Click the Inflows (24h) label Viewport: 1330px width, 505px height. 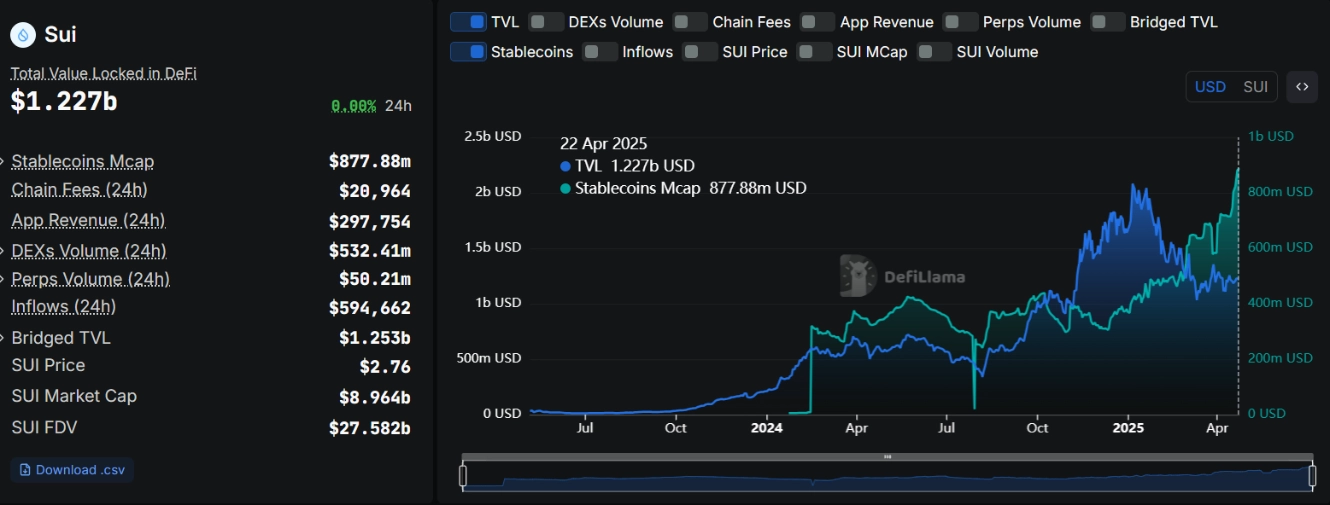pos(64,307)
